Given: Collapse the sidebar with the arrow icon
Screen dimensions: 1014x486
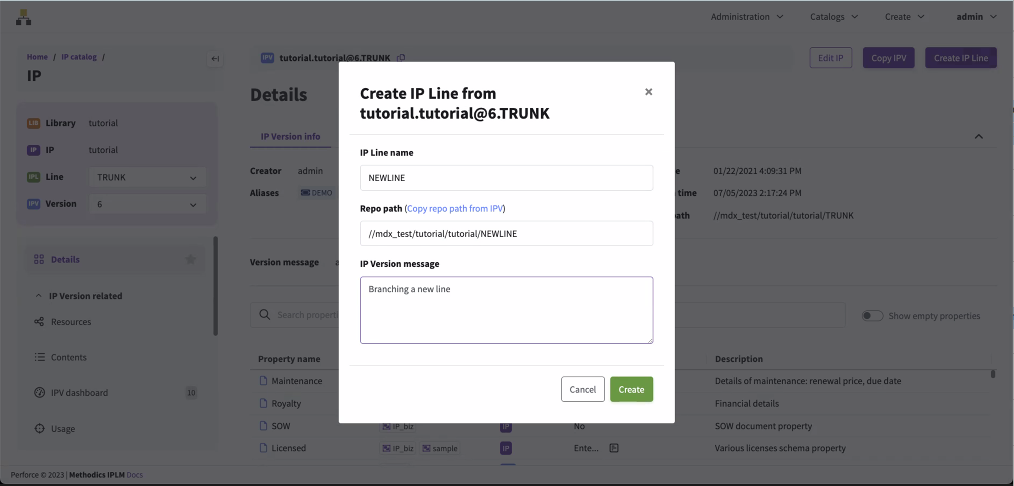Looking at the screenshot, I should pyautogui.click(x=215, y=59).
